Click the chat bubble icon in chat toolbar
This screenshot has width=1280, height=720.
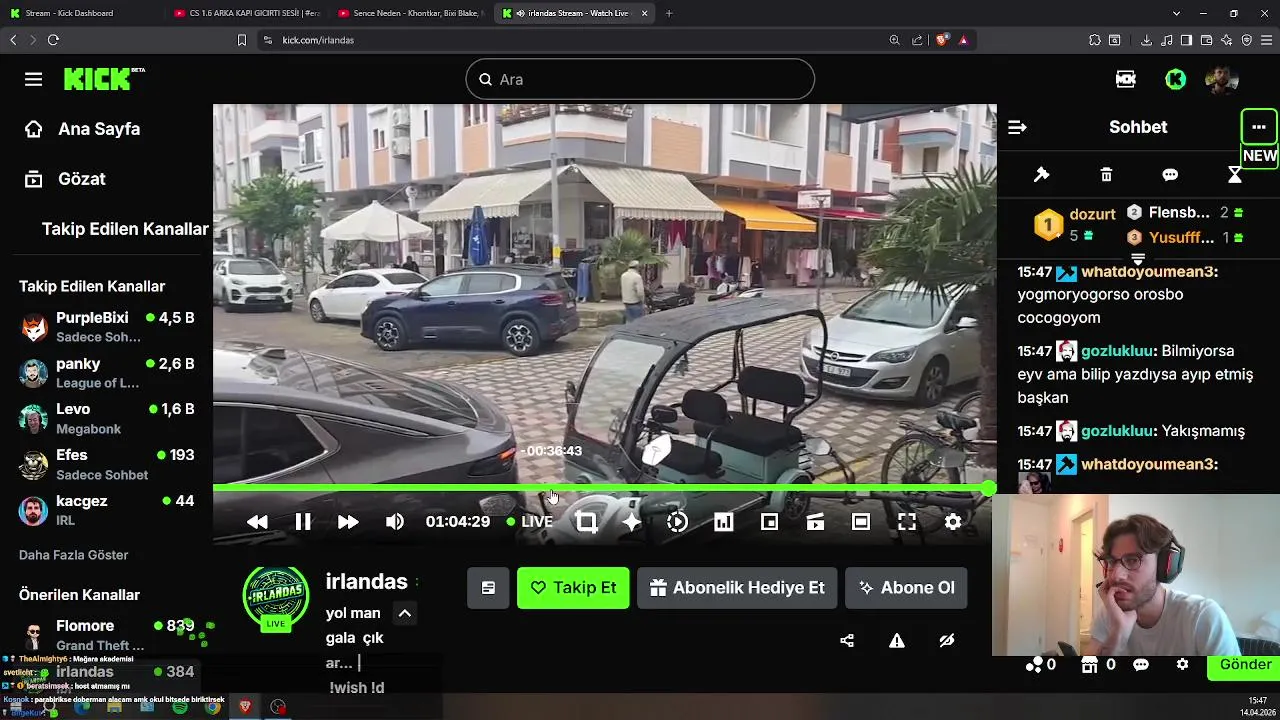[x=1170, y=175]
